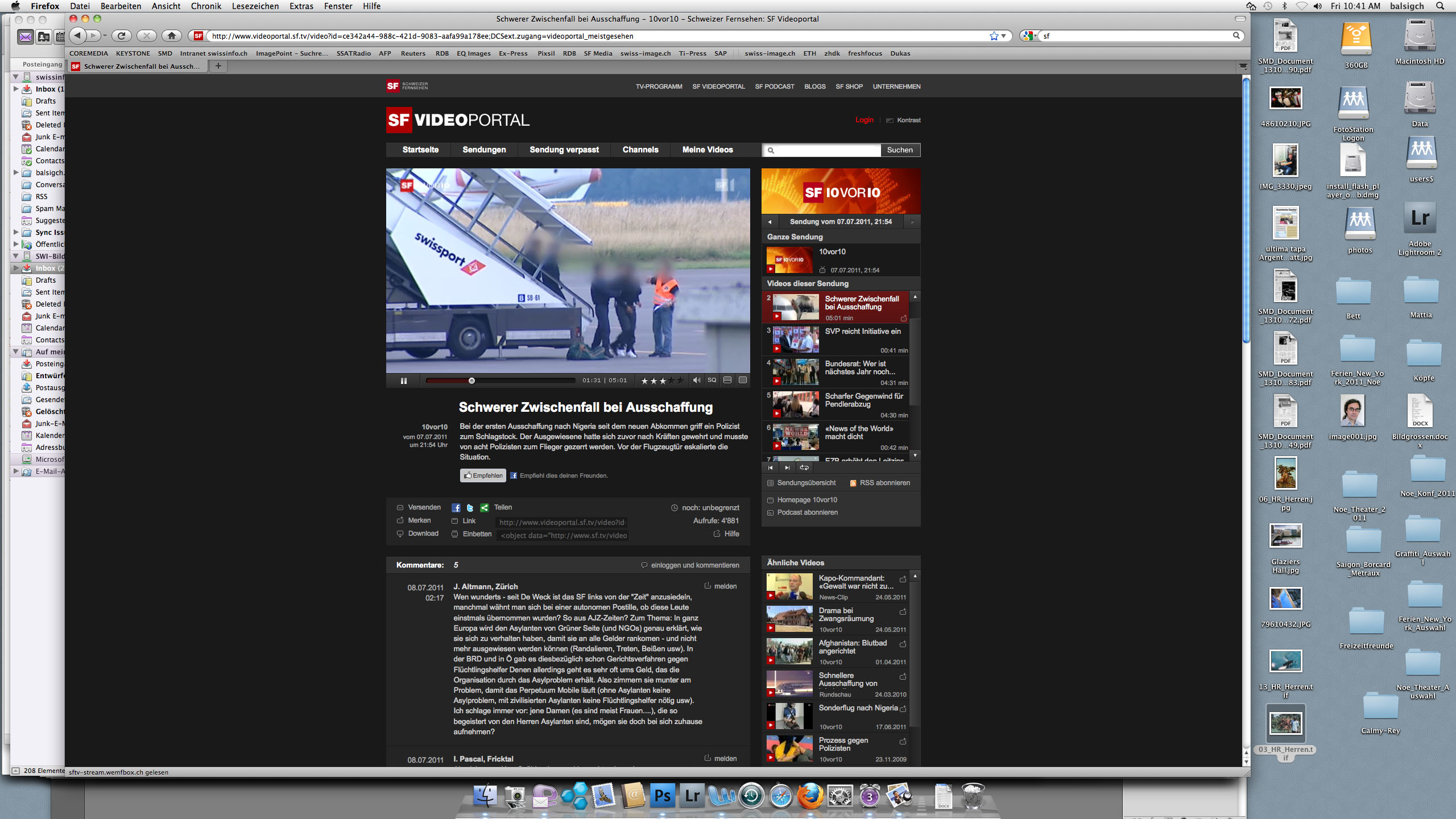
Task: Bookmark page with star icon
Action: point(994,36)
